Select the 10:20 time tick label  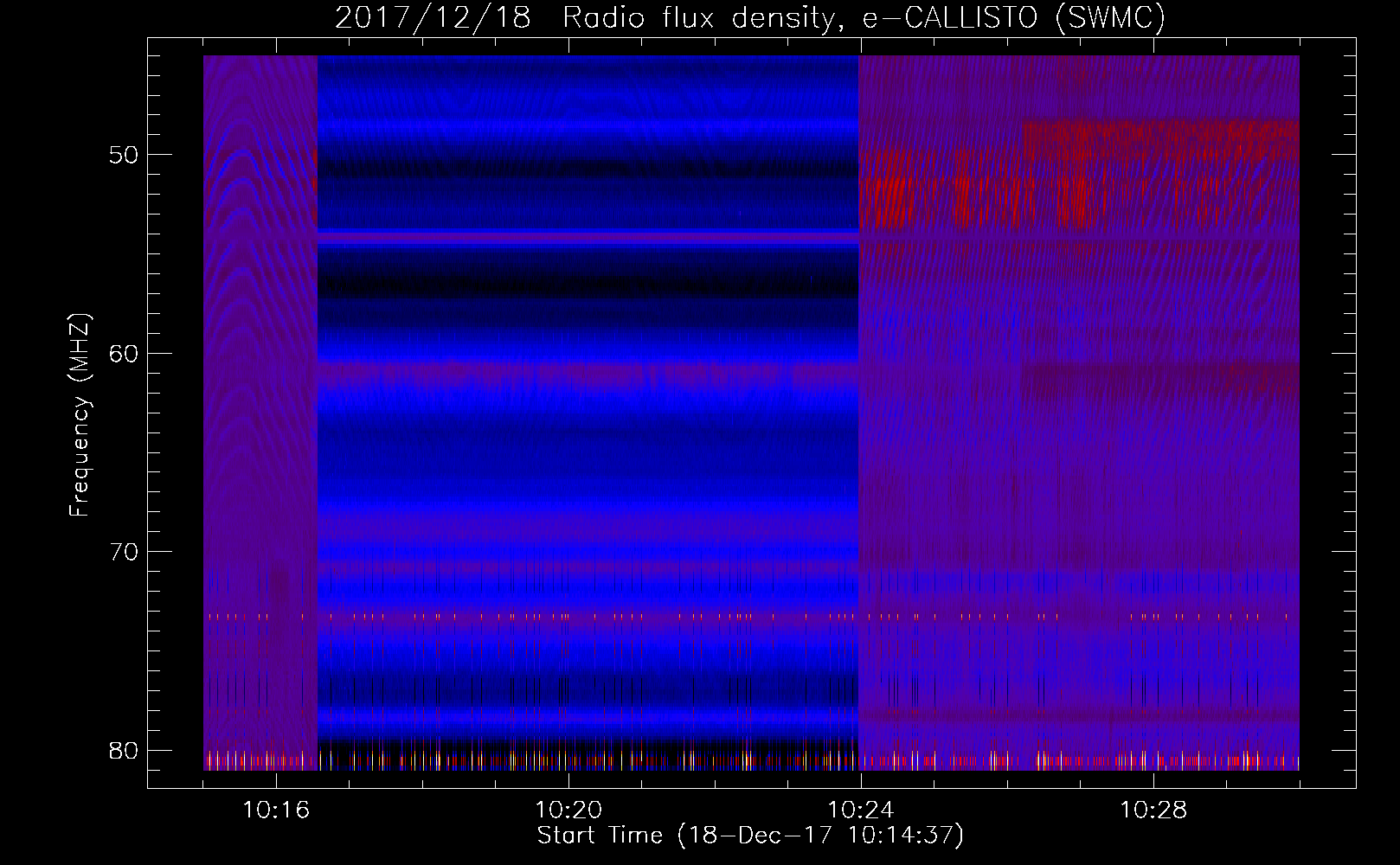(x=568, y=811)
